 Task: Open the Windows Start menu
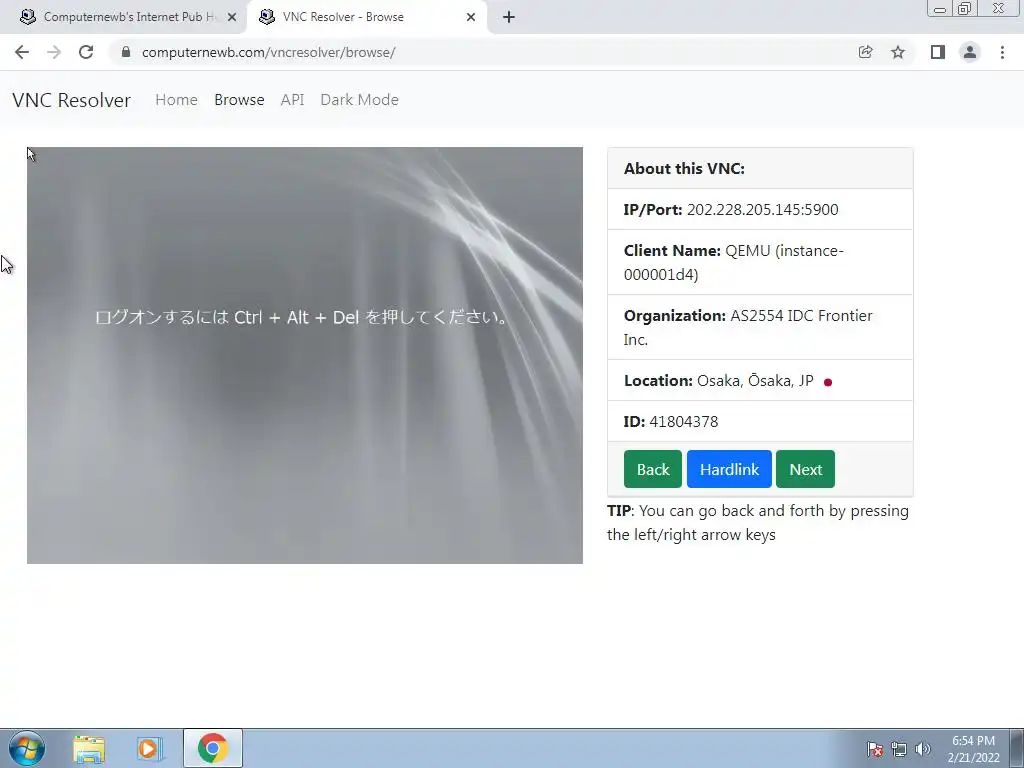(x=27, y=748)
